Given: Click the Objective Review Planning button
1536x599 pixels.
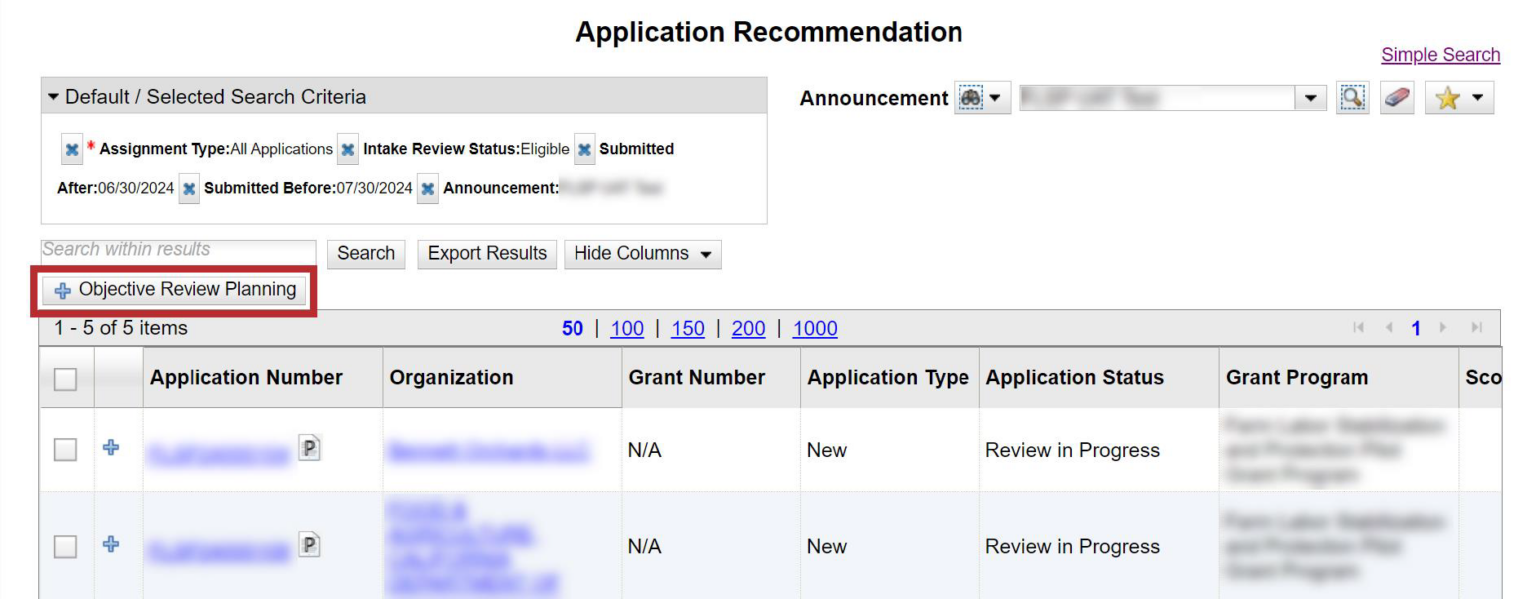Looking at the screenshot, I should pyautogui.click(x=175, y=290).
